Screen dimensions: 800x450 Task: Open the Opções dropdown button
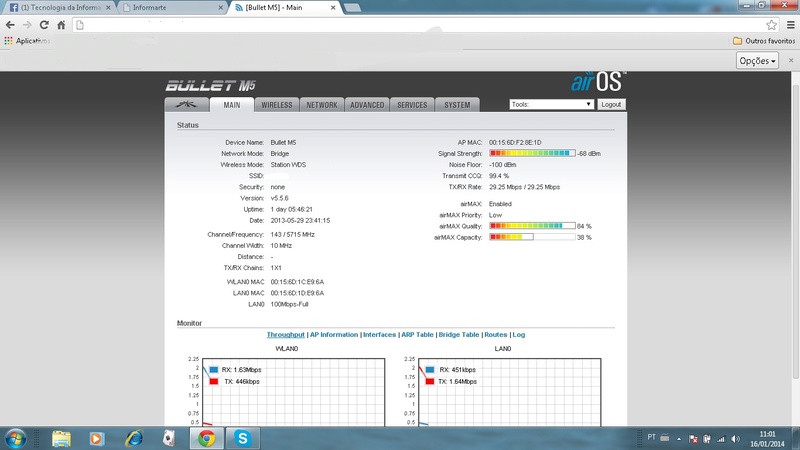tap(757, 61)
